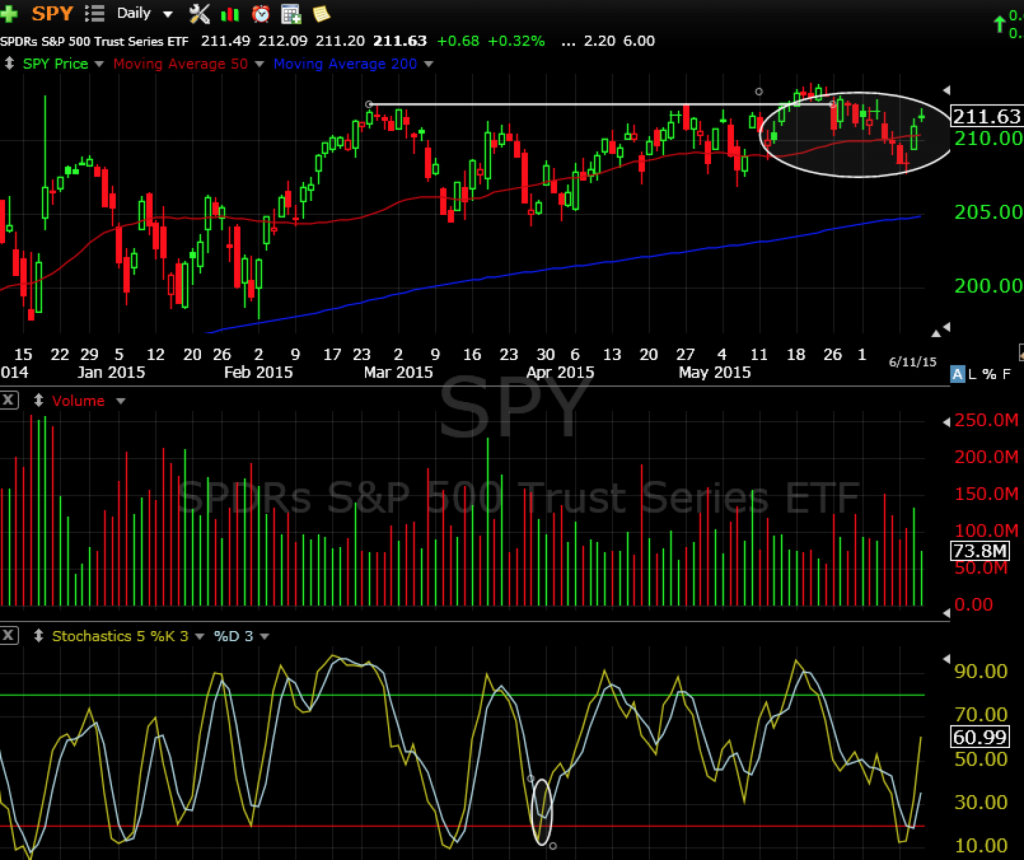Viewport: 1024px width, 860px height.
Task: Toggle the L logarithmic scale button
Action: [x=972, y=374]
